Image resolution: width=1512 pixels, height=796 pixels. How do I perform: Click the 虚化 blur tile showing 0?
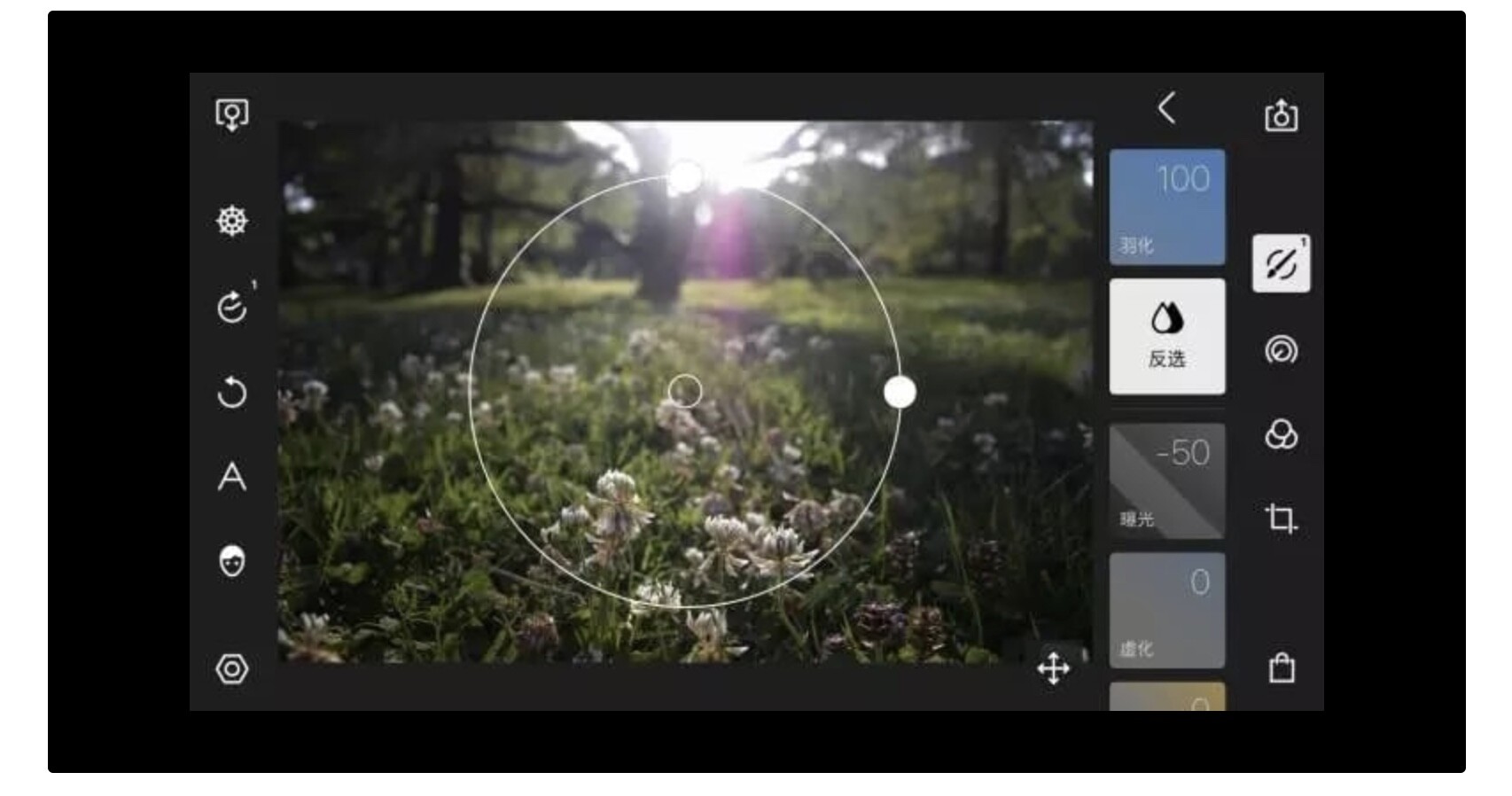(1167, 610)
